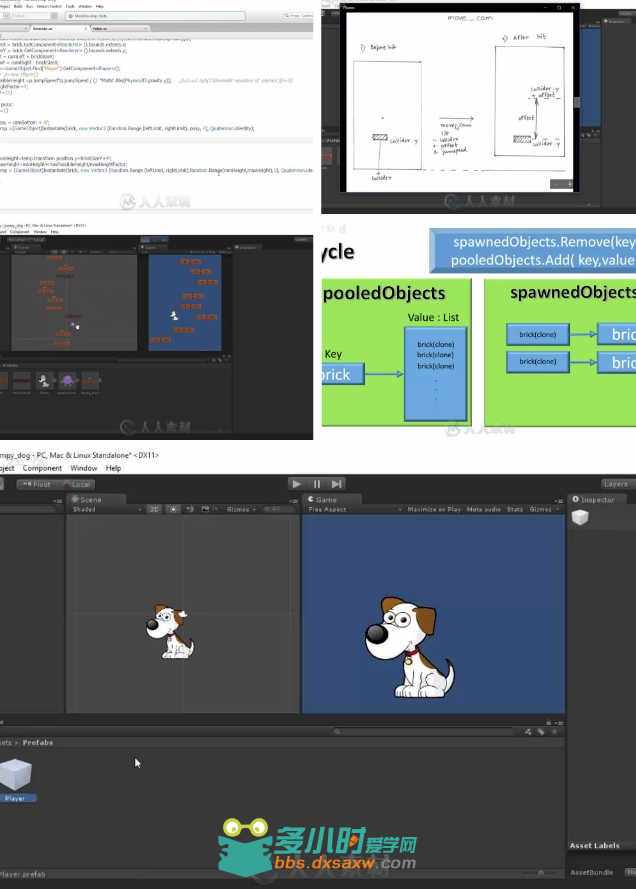636x889 pixels.
Task: Click the brick Key box in pooledObjects slide
Action: pos(342,375)
